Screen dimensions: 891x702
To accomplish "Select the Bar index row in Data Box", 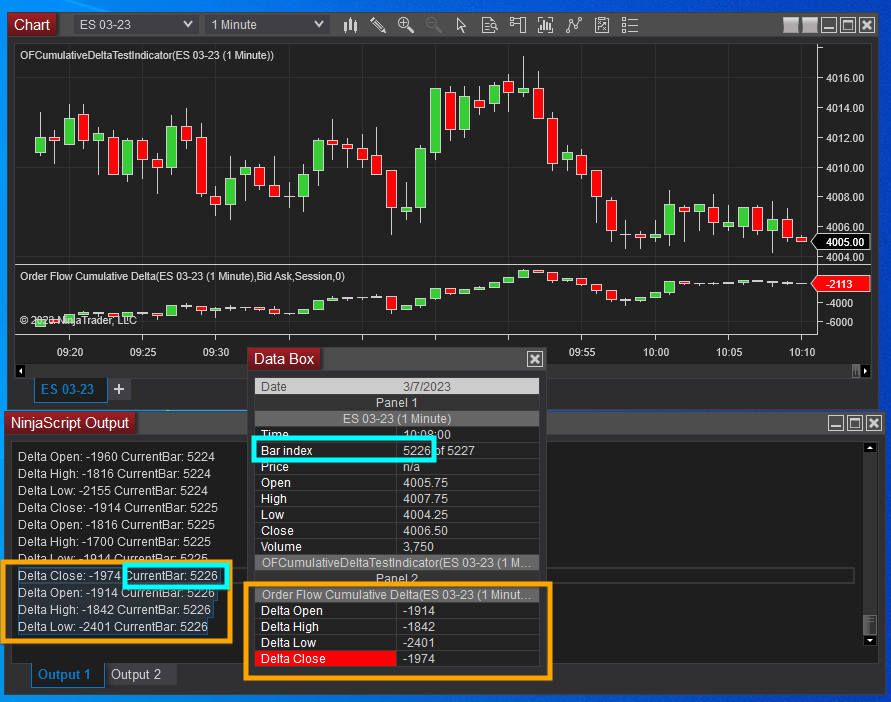I will coord(397,451).
